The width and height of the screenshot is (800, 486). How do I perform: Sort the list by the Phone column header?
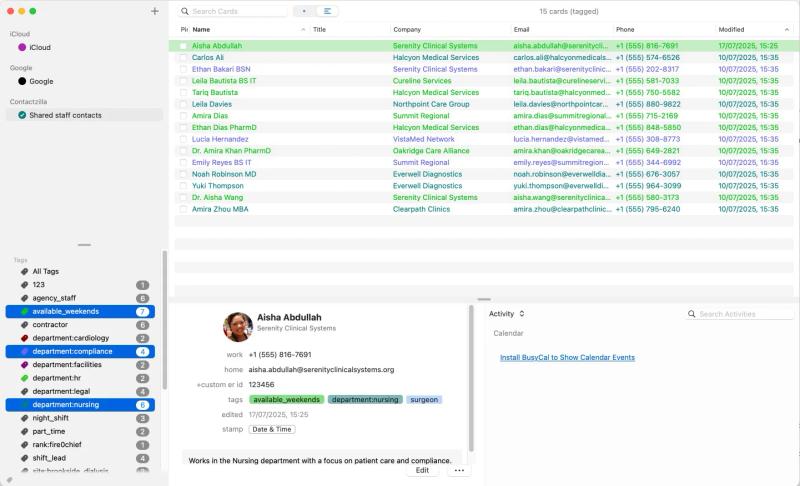[664, 30]
